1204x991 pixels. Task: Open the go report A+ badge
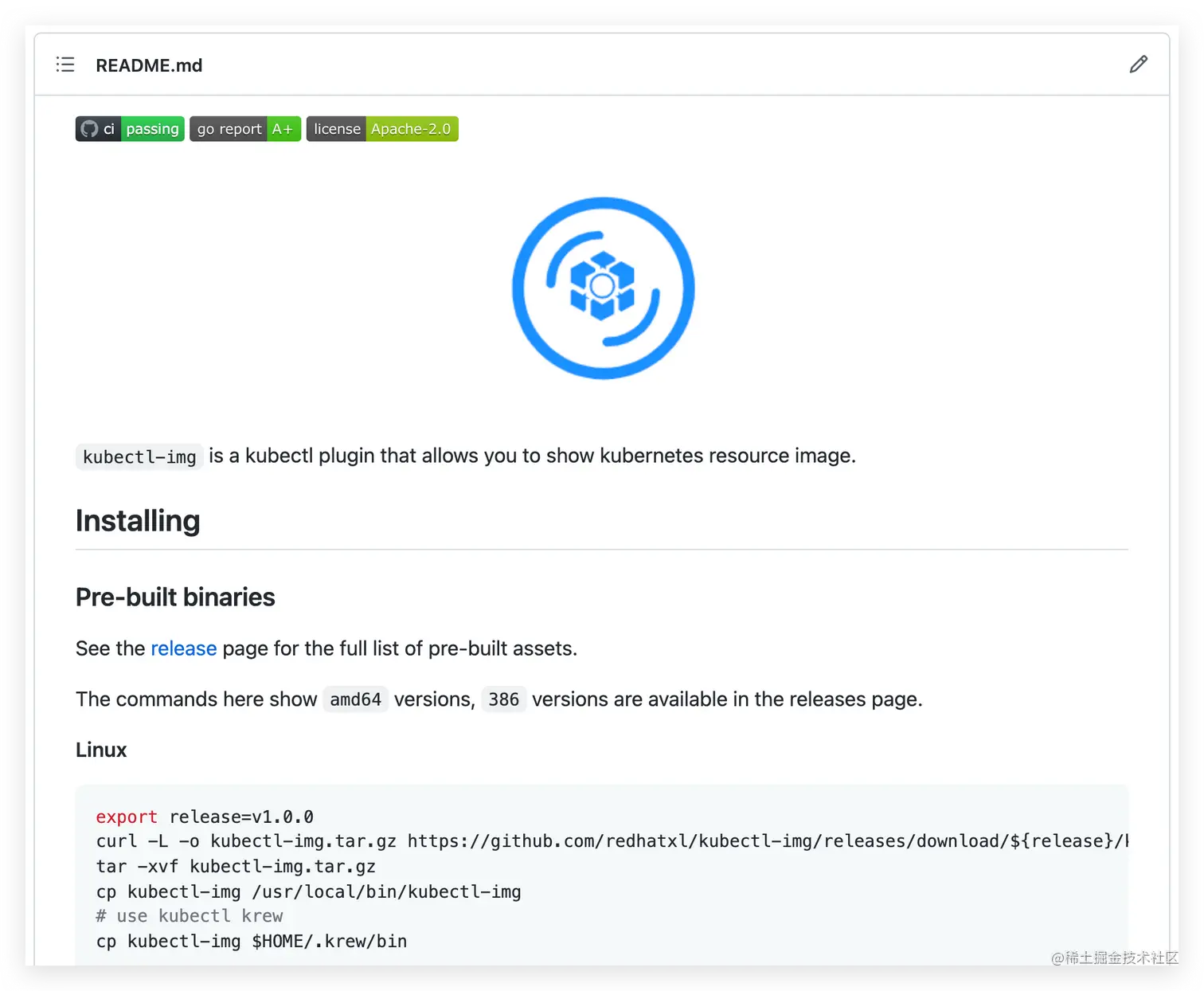point(245,129)
